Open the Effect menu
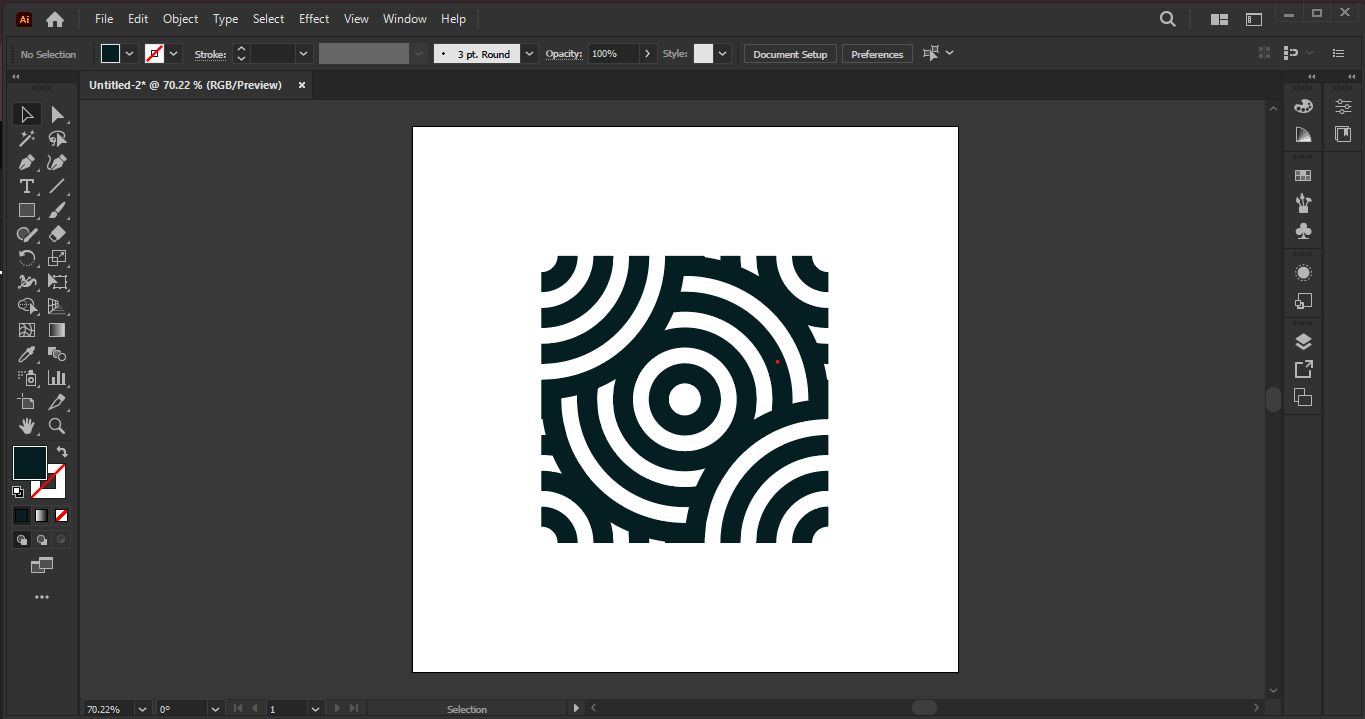The image size is (1365, 719). coord(313,18)
